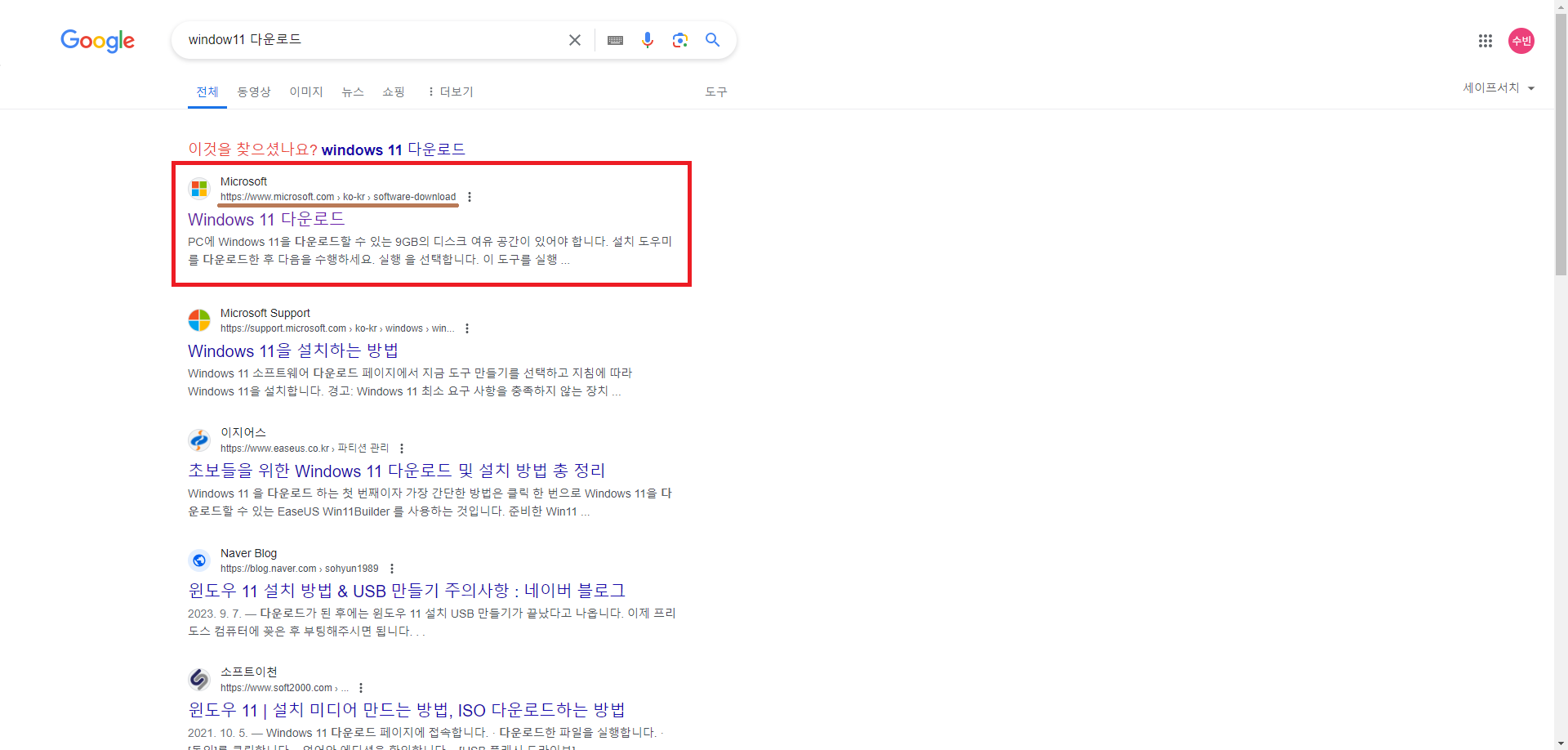Click the microsoft.com software-download URL
Screen dimensions: 1568x750
[338, 197]
